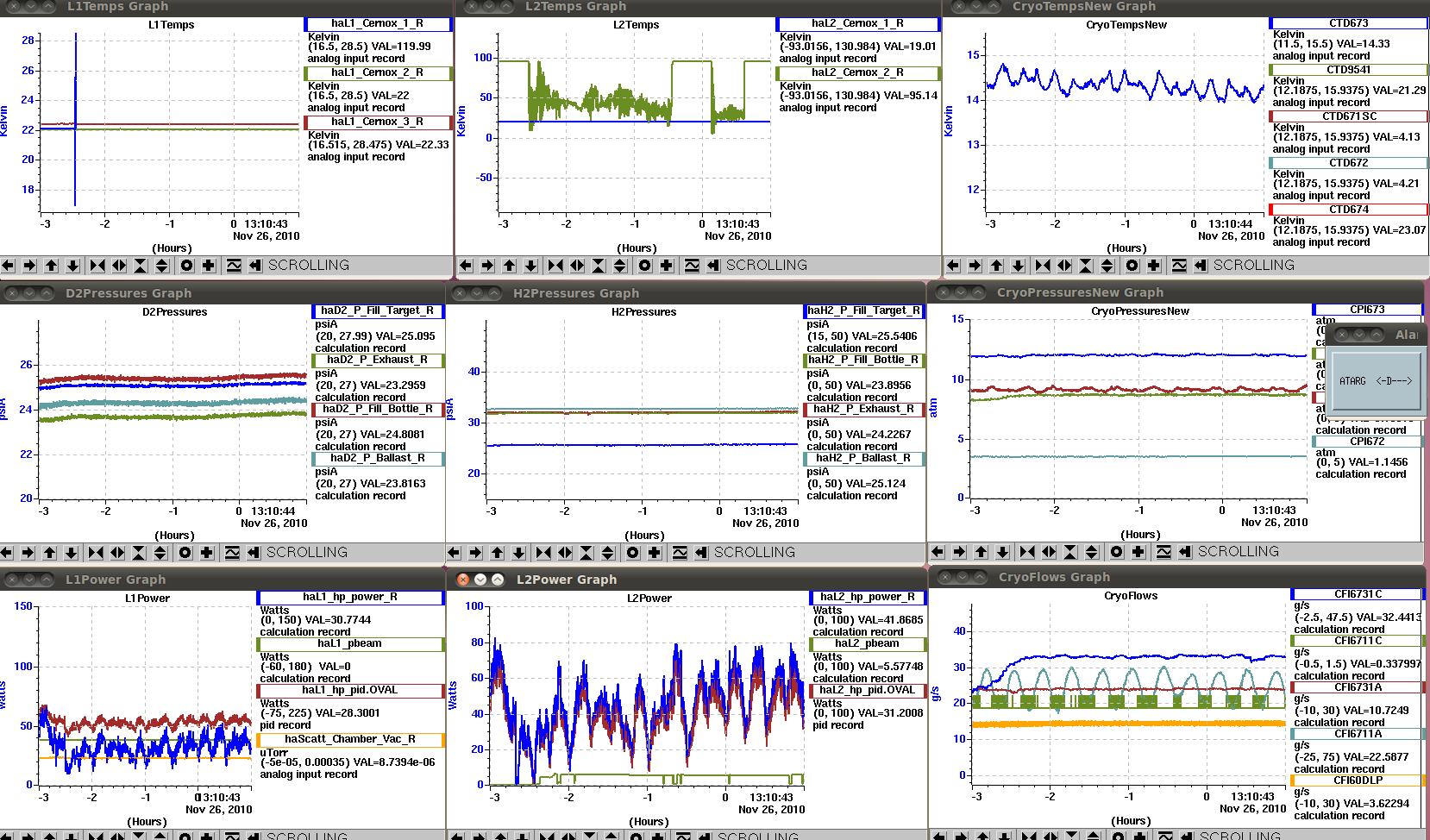Zoom in vertically on the L1Temps graph
1430x840 pixels.
[x=141, y=266]
